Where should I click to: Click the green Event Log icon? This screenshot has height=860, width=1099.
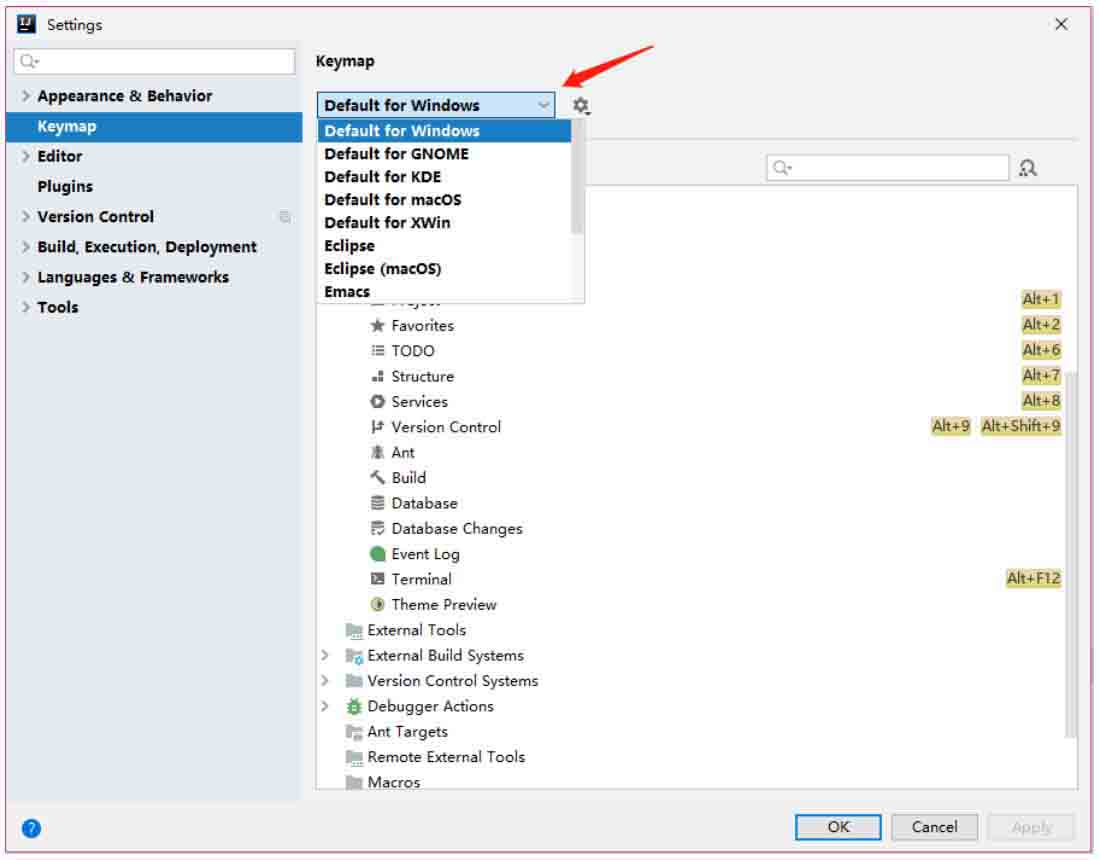(x=377, y=554)
